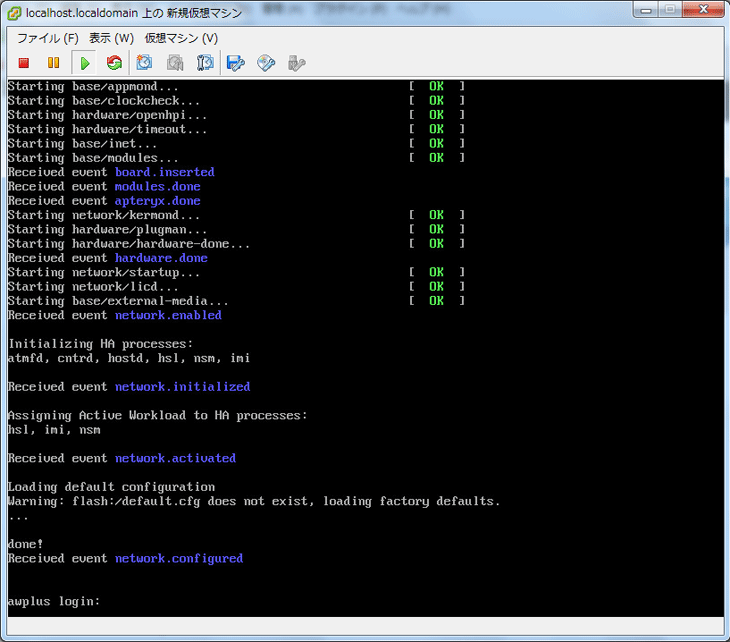The height and width of the screenshot is (642, 730).
Task: Click the vSphere window icon in title bar
Action: [14, 12]
